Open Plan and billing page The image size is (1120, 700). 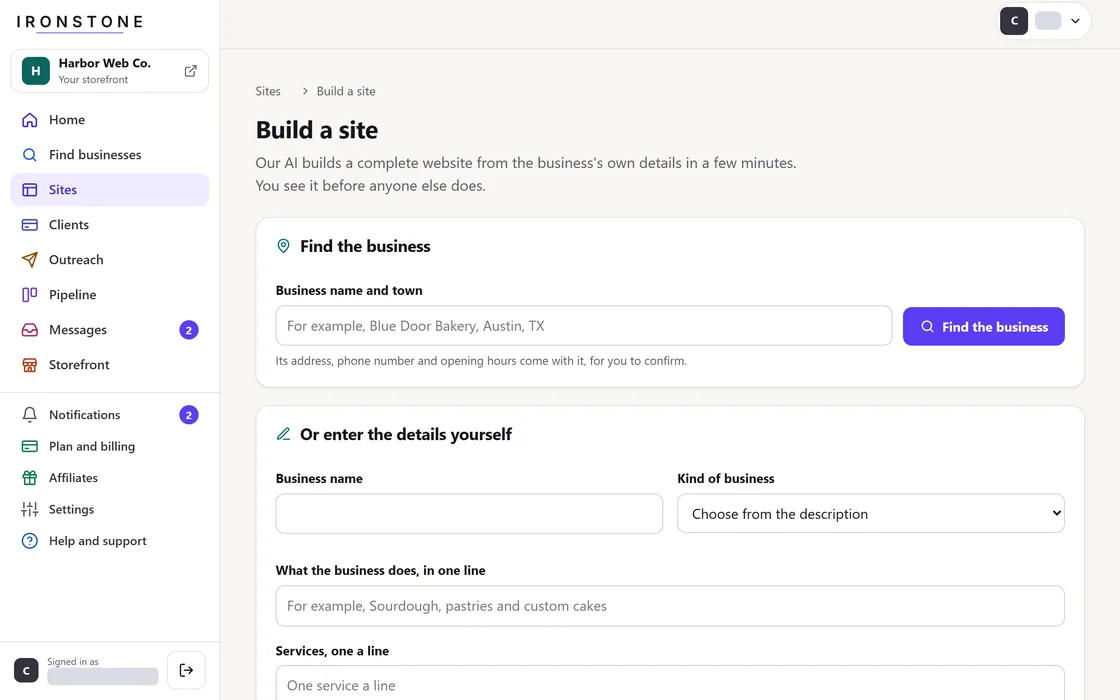(x=110, y=446)
